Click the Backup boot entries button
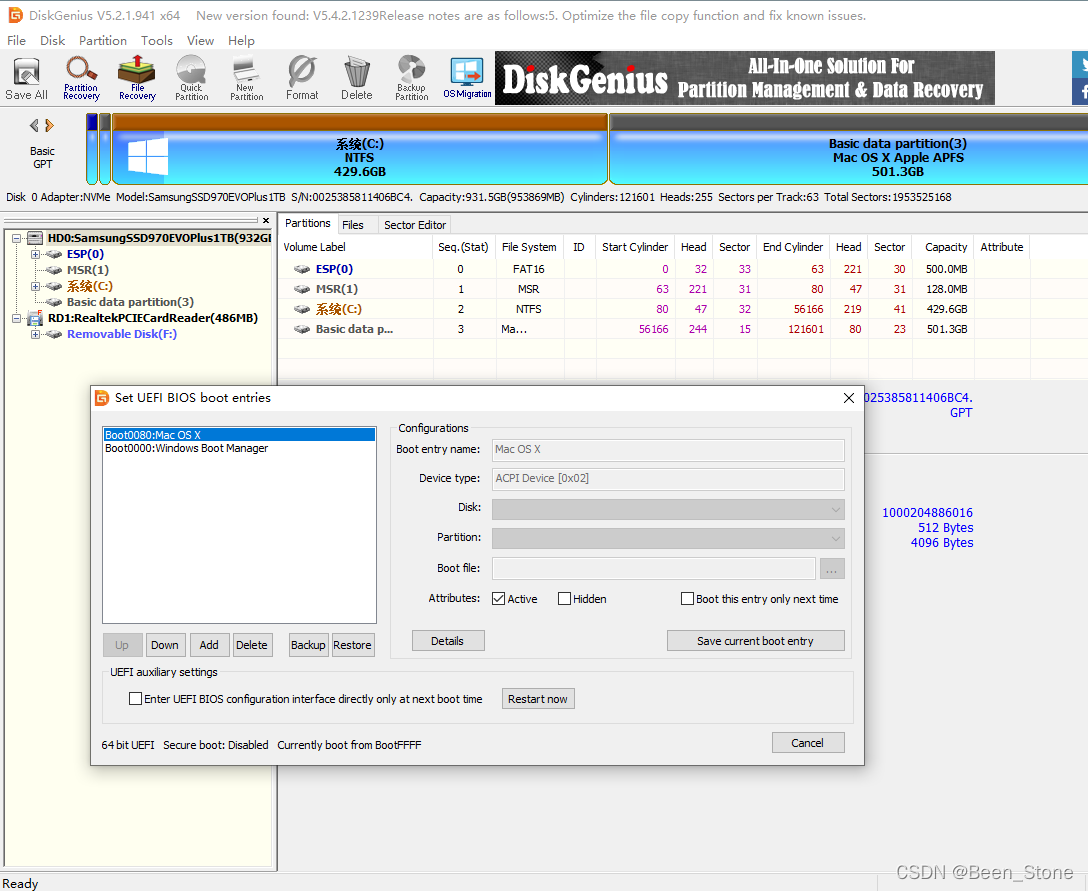The height and width of the screenshot is (891, 1088). (x=308, y=645)
